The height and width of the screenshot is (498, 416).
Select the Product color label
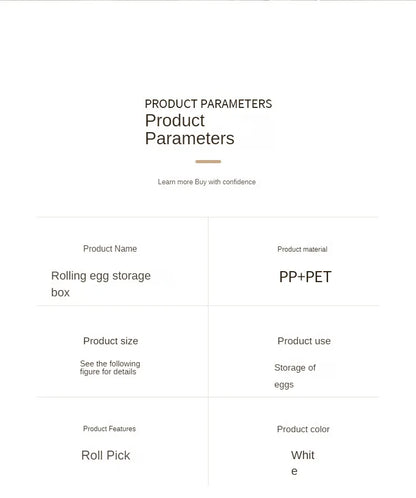click(303, 429)
